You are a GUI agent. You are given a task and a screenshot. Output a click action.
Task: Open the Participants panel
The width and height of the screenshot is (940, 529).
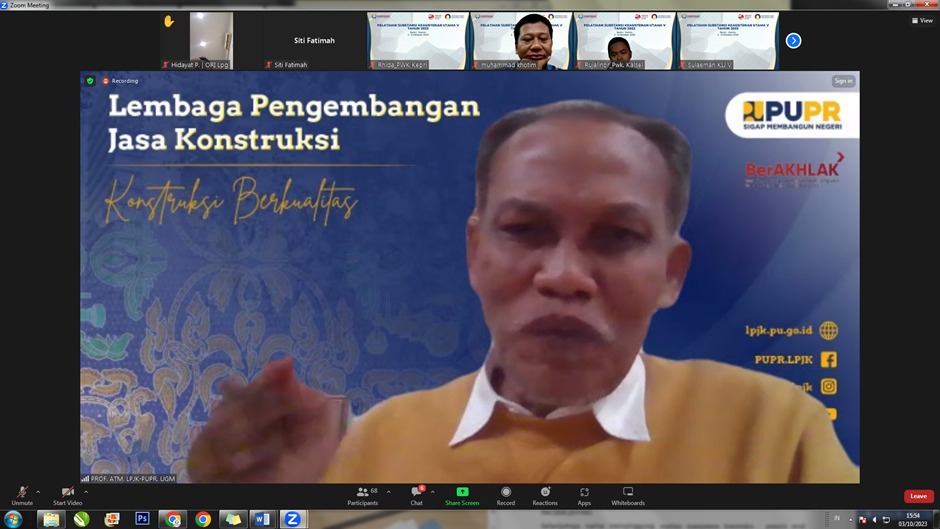[x=362, y=495]
